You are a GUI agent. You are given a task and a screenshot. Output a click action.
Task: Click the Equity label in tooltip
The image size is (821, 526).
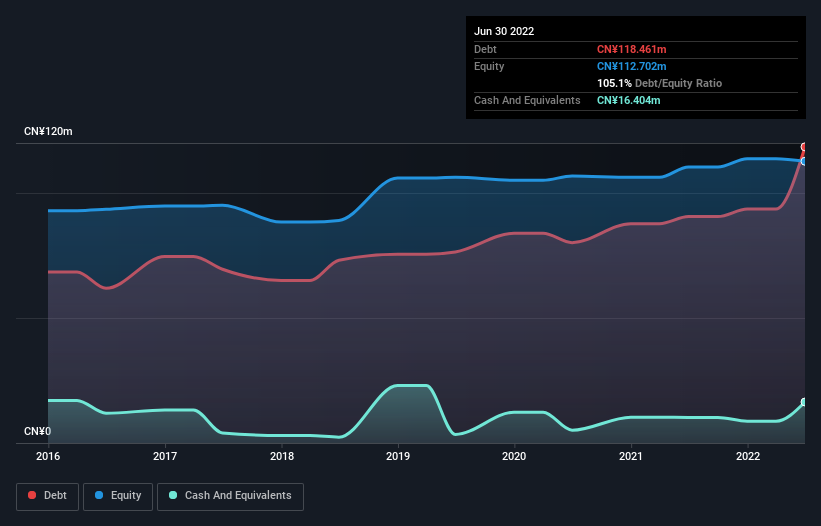[x=489, y=66]
